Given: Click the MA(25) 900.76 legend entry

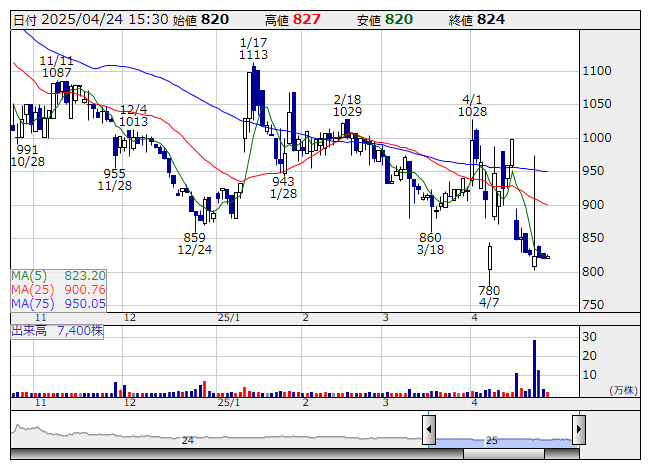Looking at the screenshot, I should tap(58, 289).
